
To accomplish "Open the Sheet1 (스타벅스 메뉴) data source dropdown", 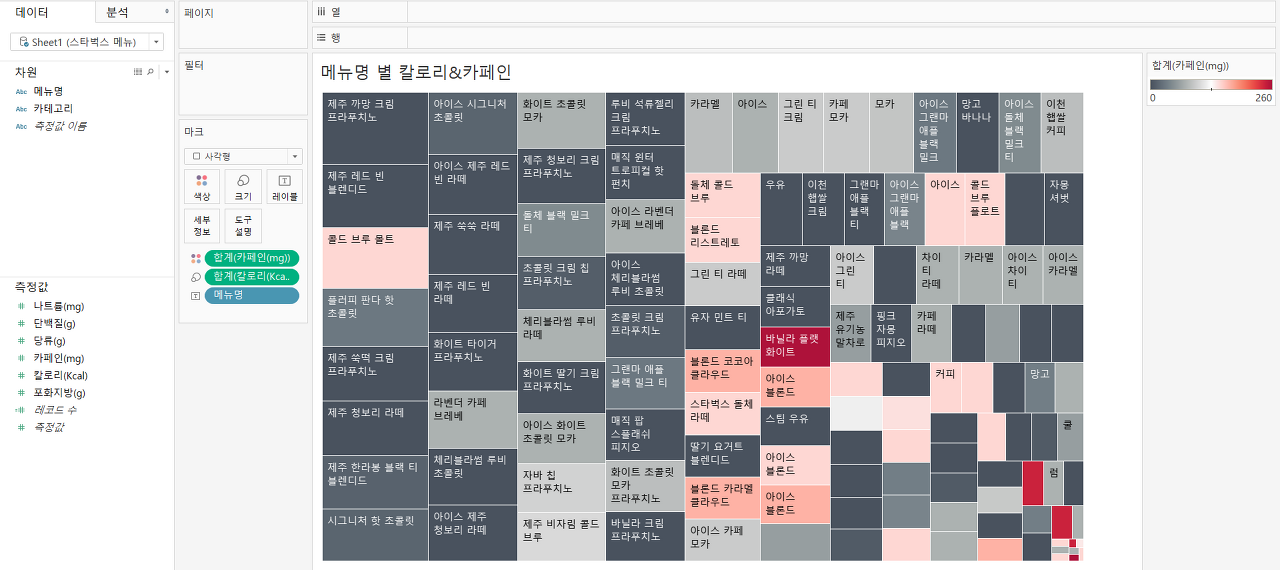I will (x=156, y=42).
